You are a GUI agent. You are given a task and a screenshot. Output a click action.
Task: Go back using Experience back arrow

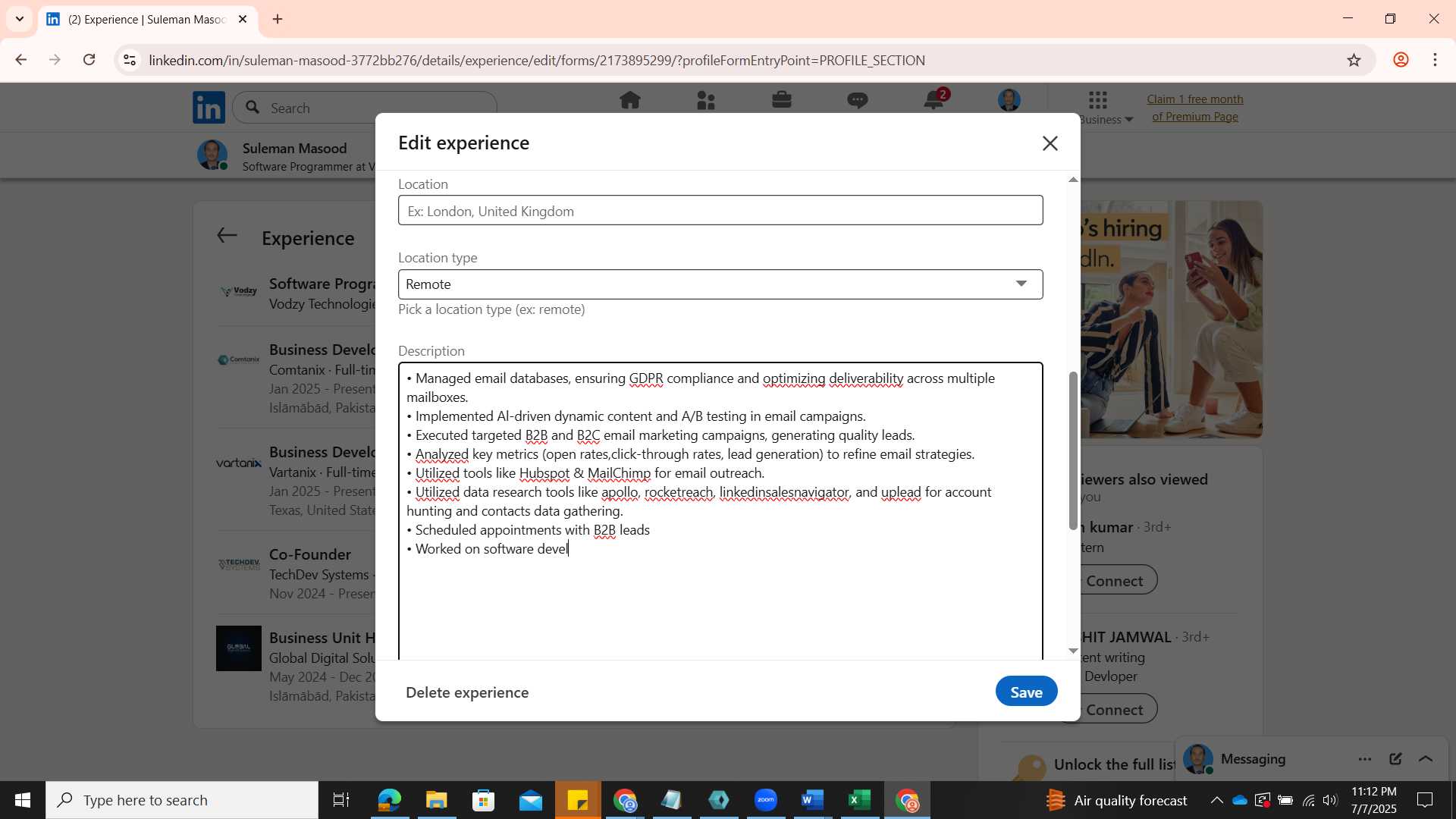[227, 236]
